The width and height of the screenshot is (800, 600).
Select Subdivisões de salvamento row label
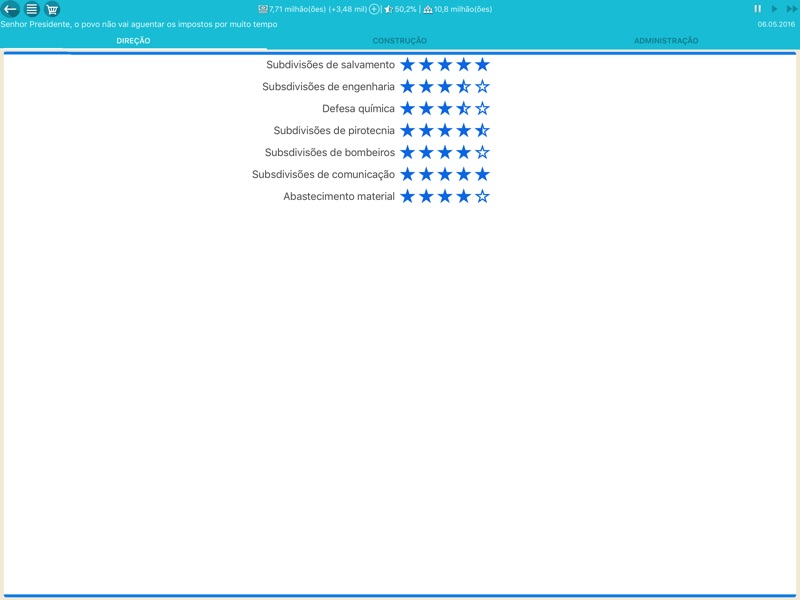(330, 65)
